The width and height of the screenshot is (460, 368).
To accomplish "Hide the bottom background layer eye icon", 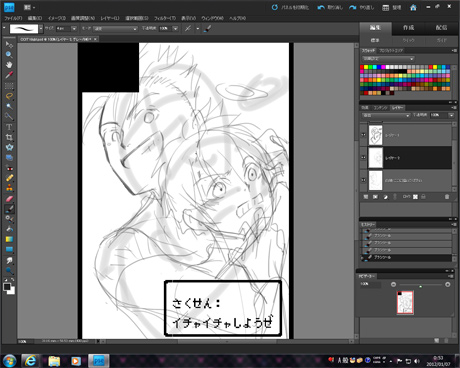I will (363, 180).
